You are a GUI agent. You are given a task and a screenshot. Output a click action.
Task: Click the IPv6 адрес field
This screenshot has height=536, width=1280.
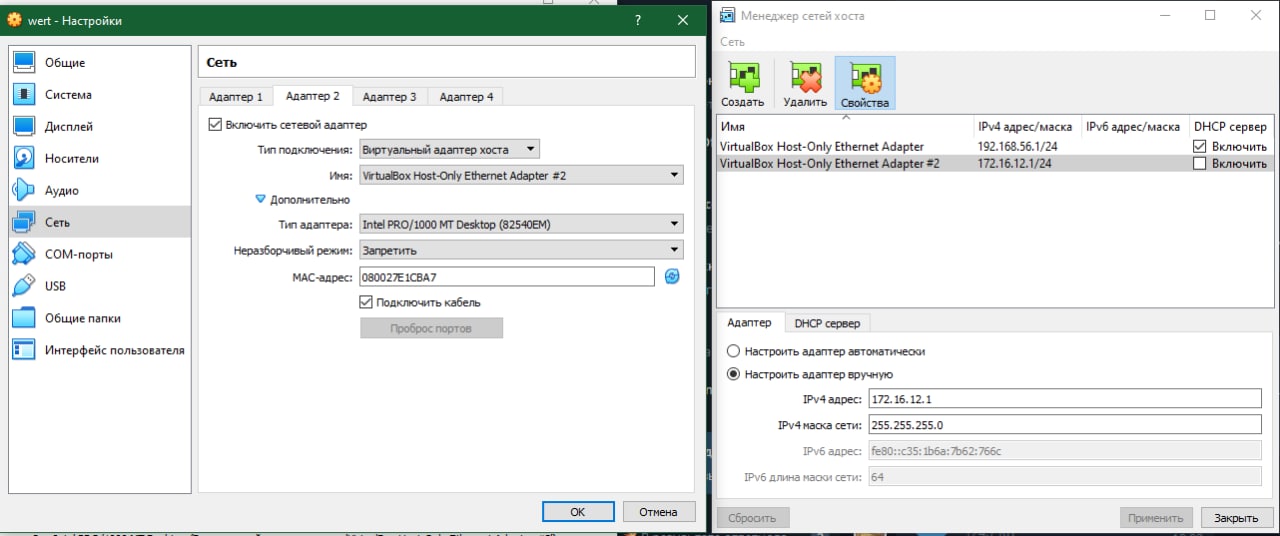[x=1065, y=451]
